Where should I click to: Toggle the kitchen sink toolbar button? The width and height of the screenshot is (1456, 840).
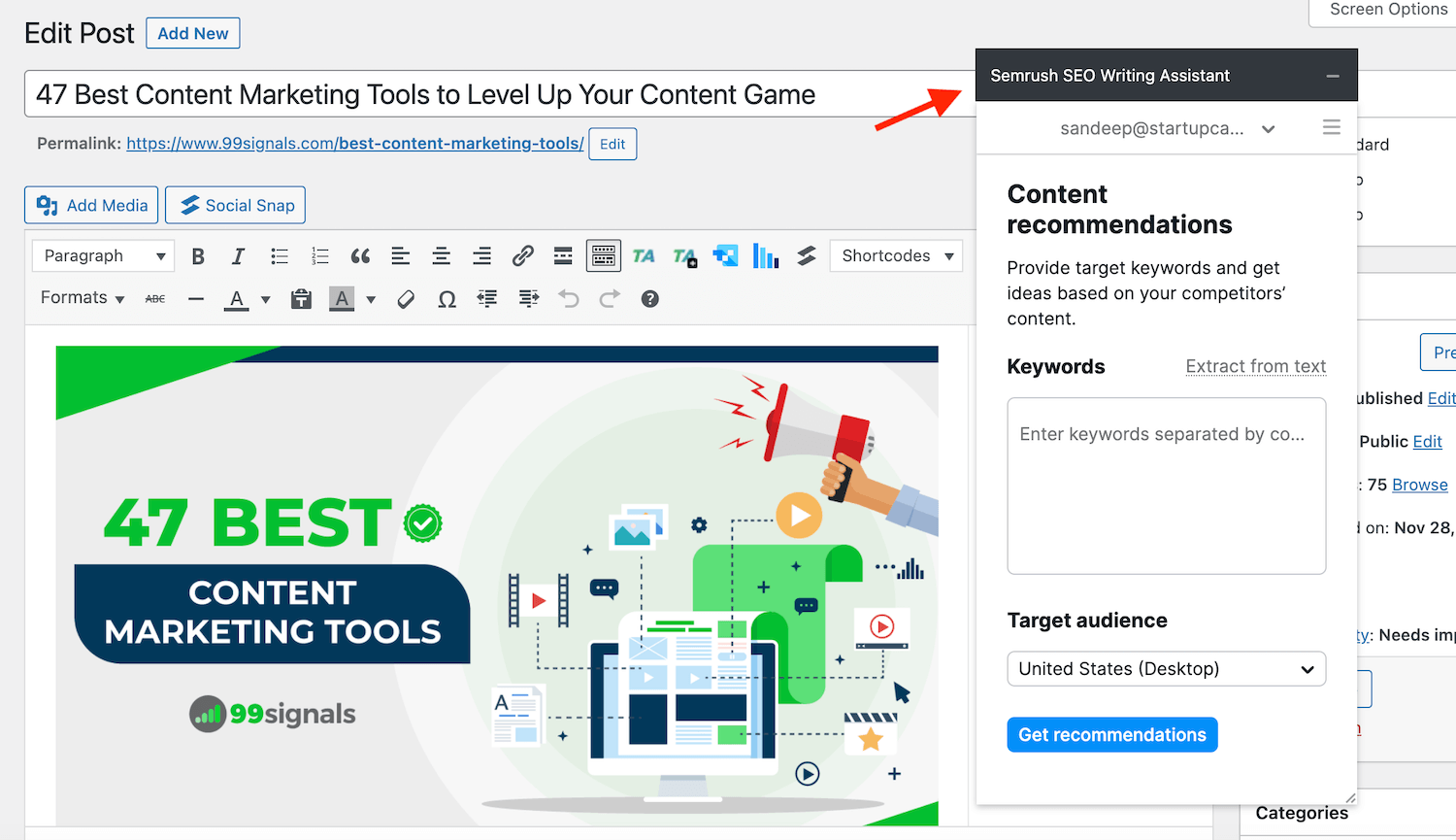[x=604, y=256]
